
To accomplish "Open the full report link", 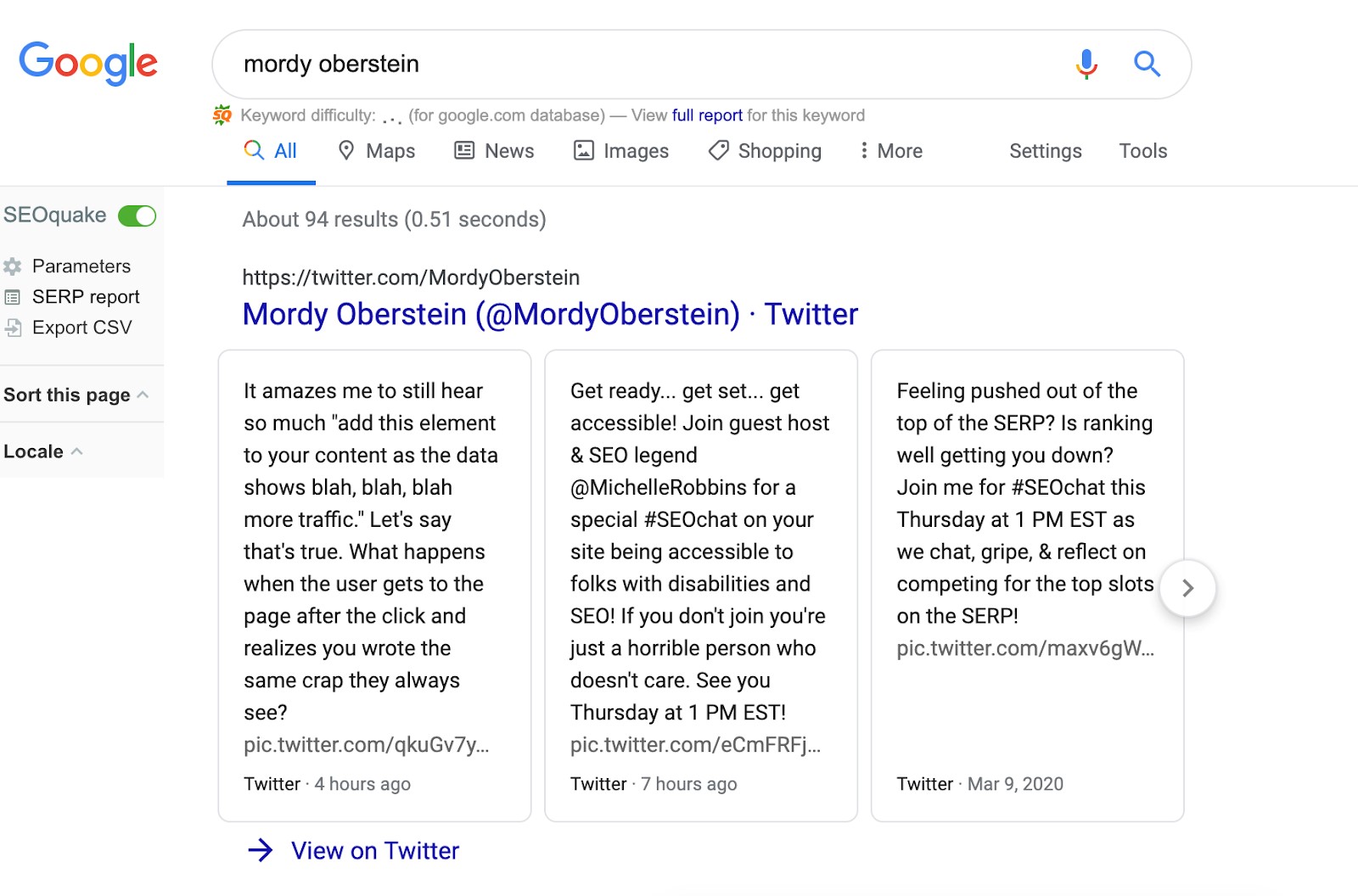I will point(707,115).
